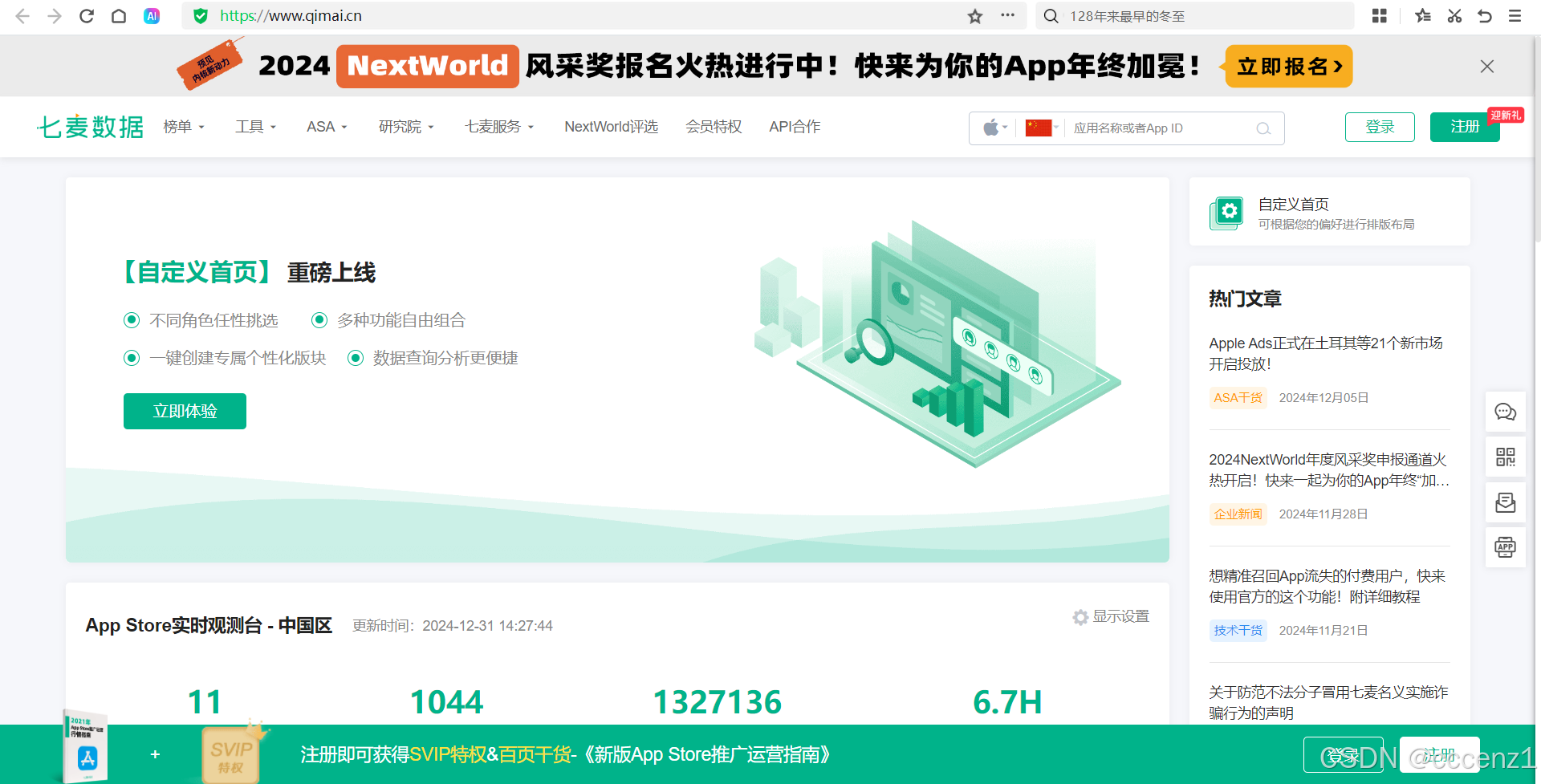The width and height of the screenshot is (1541, 784).
Task: Click the 立即报名 banner button
Action: [x=1289, y=67]
